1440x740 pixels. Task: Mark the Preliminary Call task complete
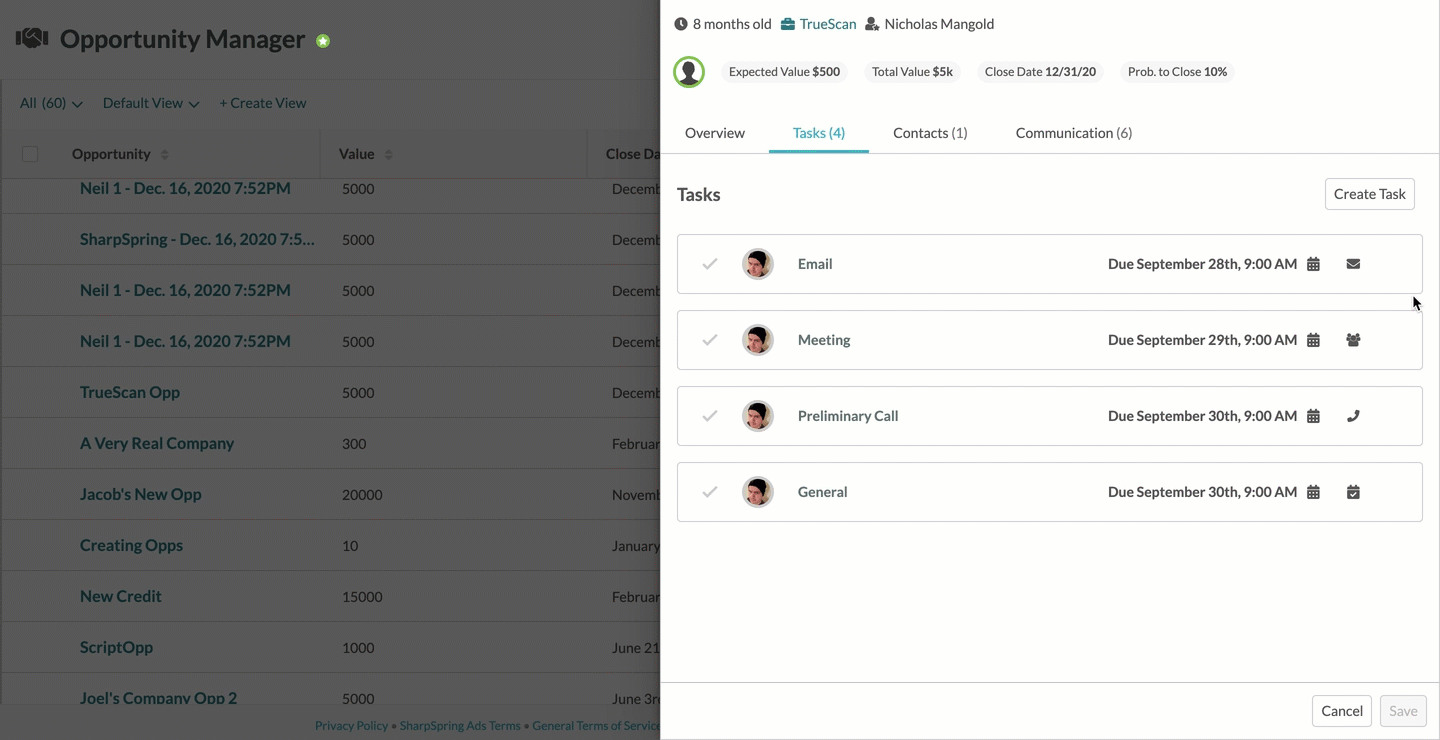[710, 416]
